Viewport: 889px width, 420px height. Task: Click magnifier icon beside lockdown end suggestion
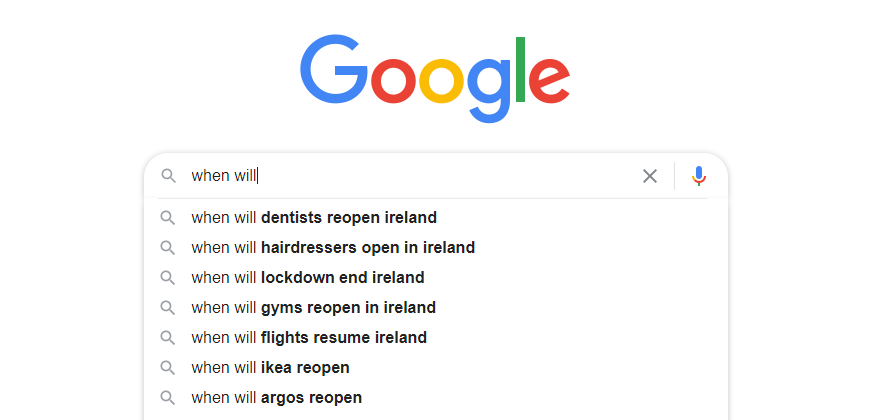tap(167, 278)
